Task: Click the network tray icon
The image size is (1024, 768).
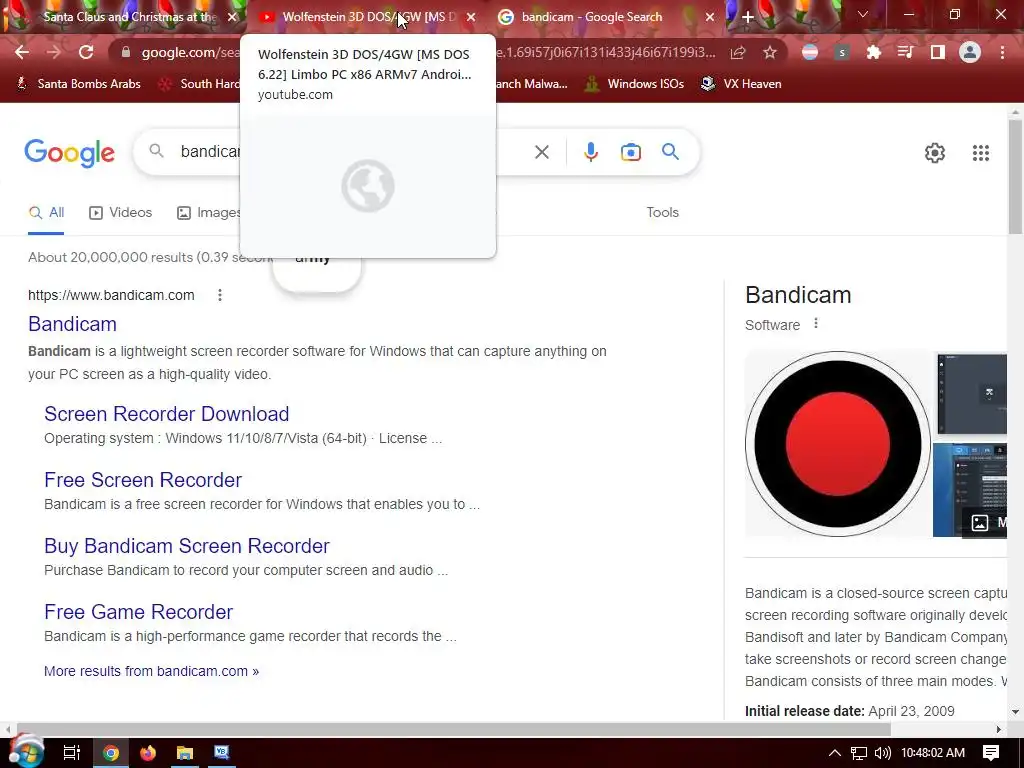Action: 859,753
